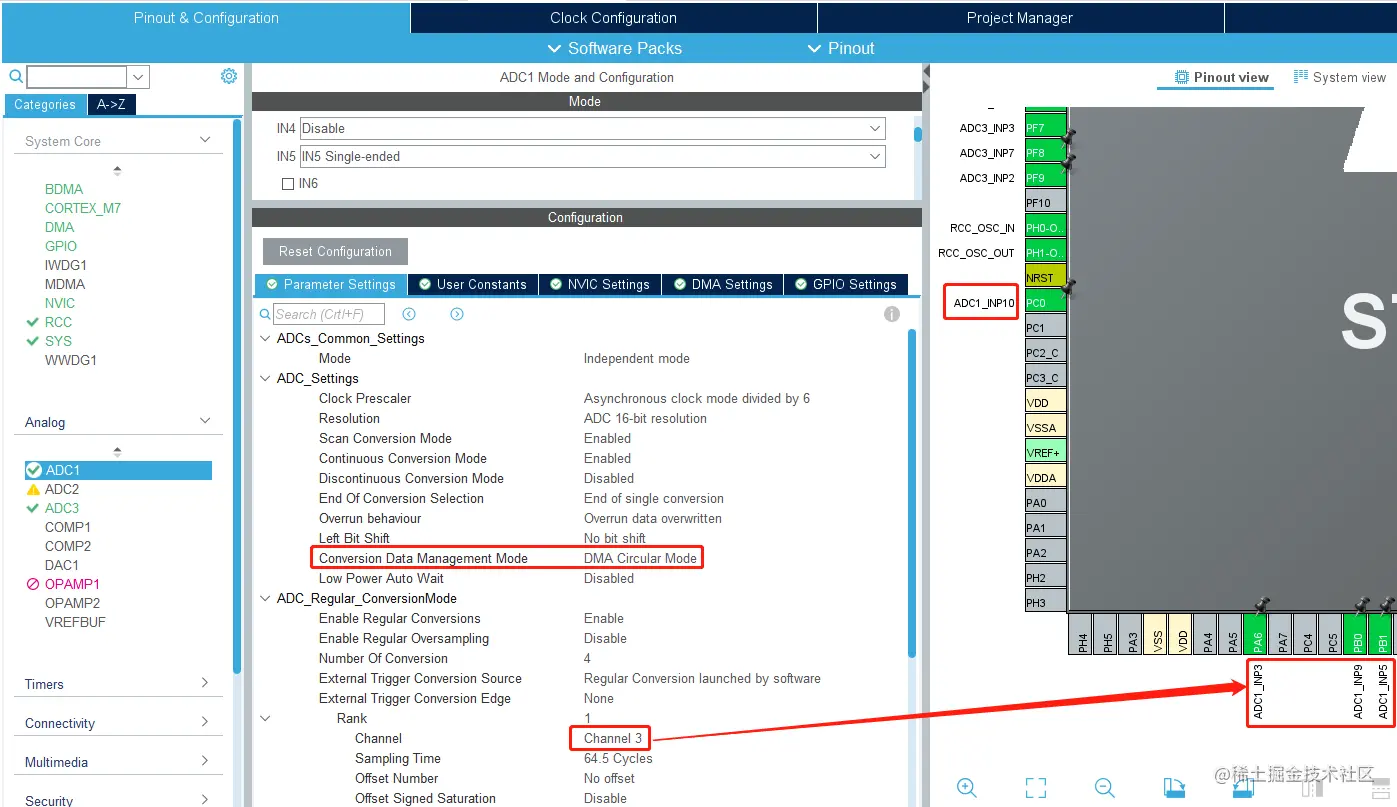Select pin PC1 on the chip
The image size is (1397, 807).
(1045, 328)
